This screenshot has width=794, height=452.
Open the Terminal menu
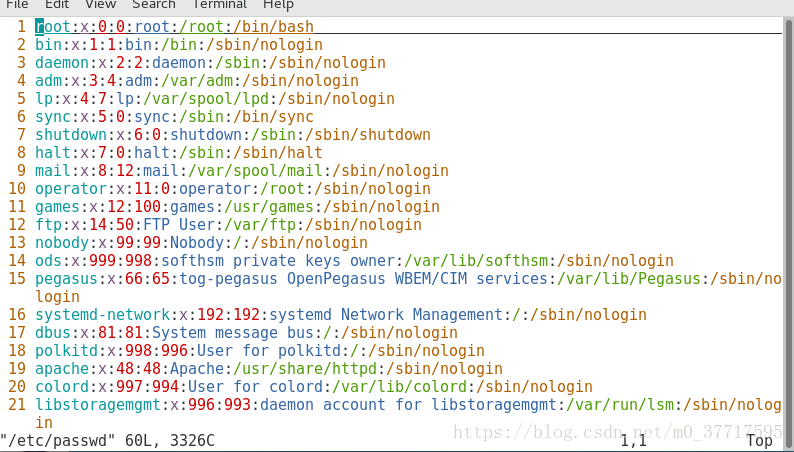point(219,5)
